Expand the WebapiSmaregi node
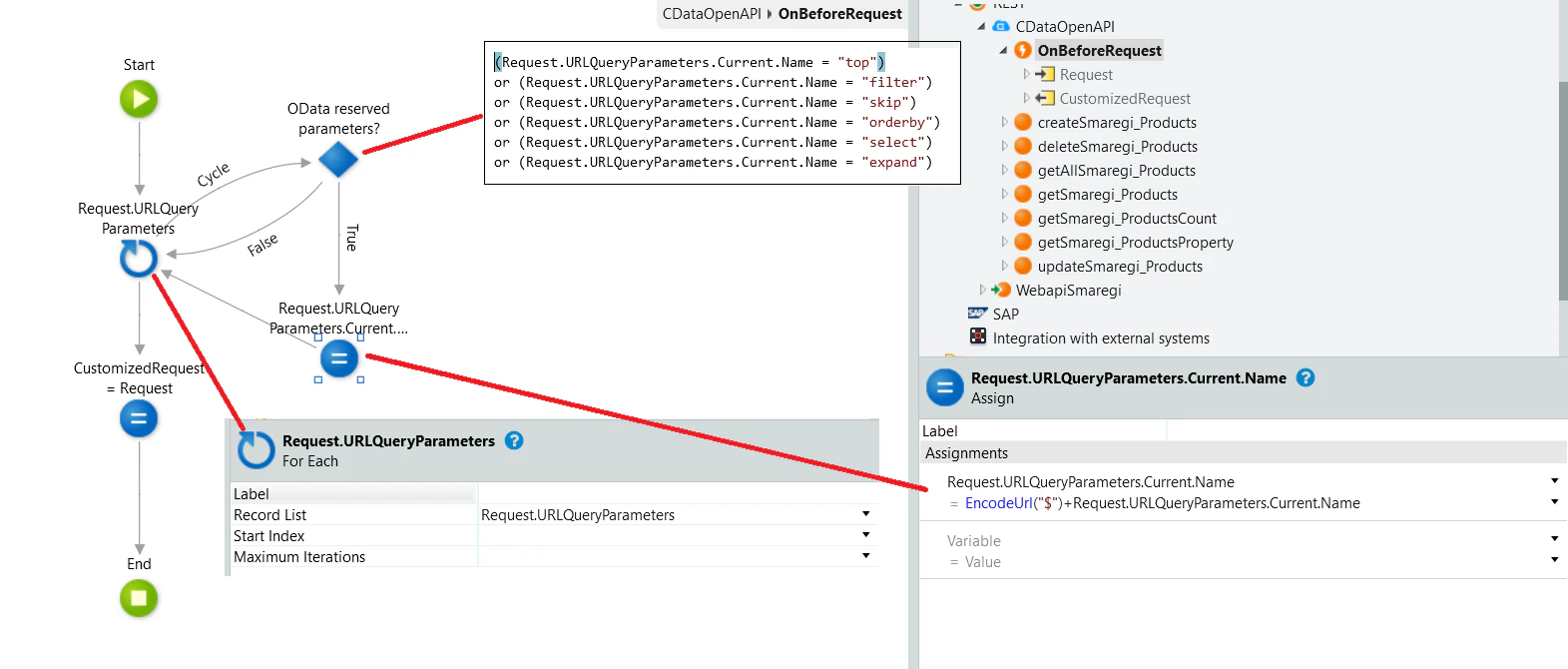 coord(982,290)
